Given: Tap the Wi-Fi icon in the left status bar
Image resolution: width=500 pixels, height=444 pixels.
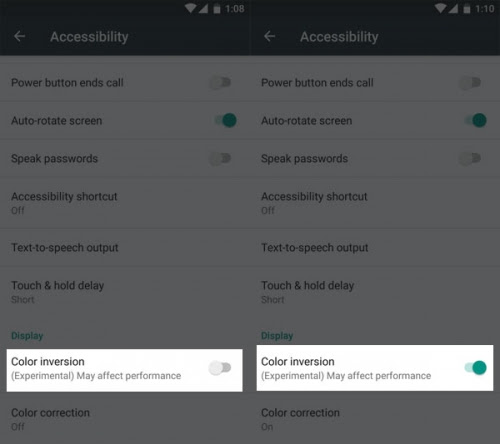Looking at the screenshot, I should click(x=191, y=8).
